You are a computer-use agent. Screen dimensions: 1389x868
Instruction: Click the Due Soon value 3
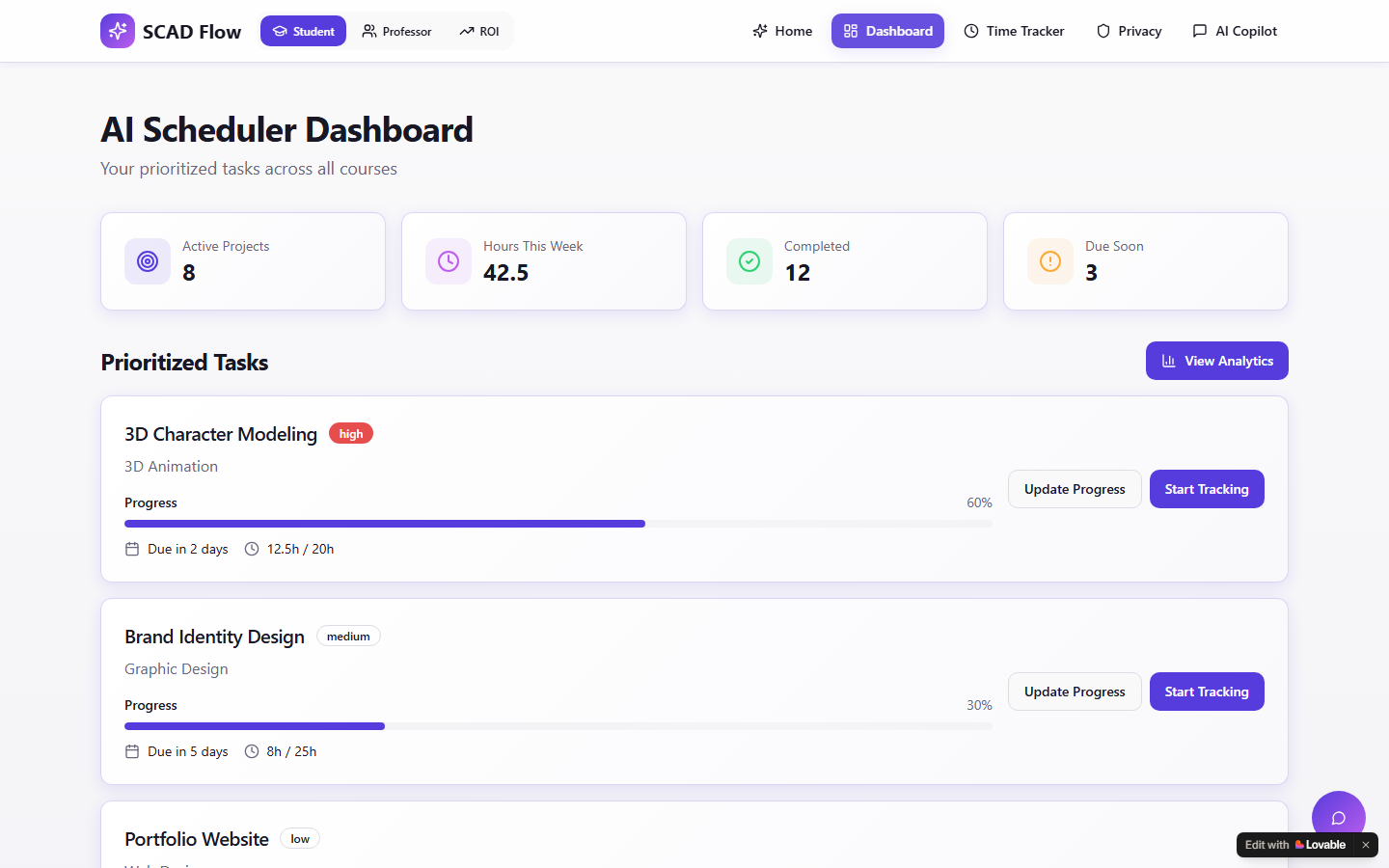[x=1092, y=273]
